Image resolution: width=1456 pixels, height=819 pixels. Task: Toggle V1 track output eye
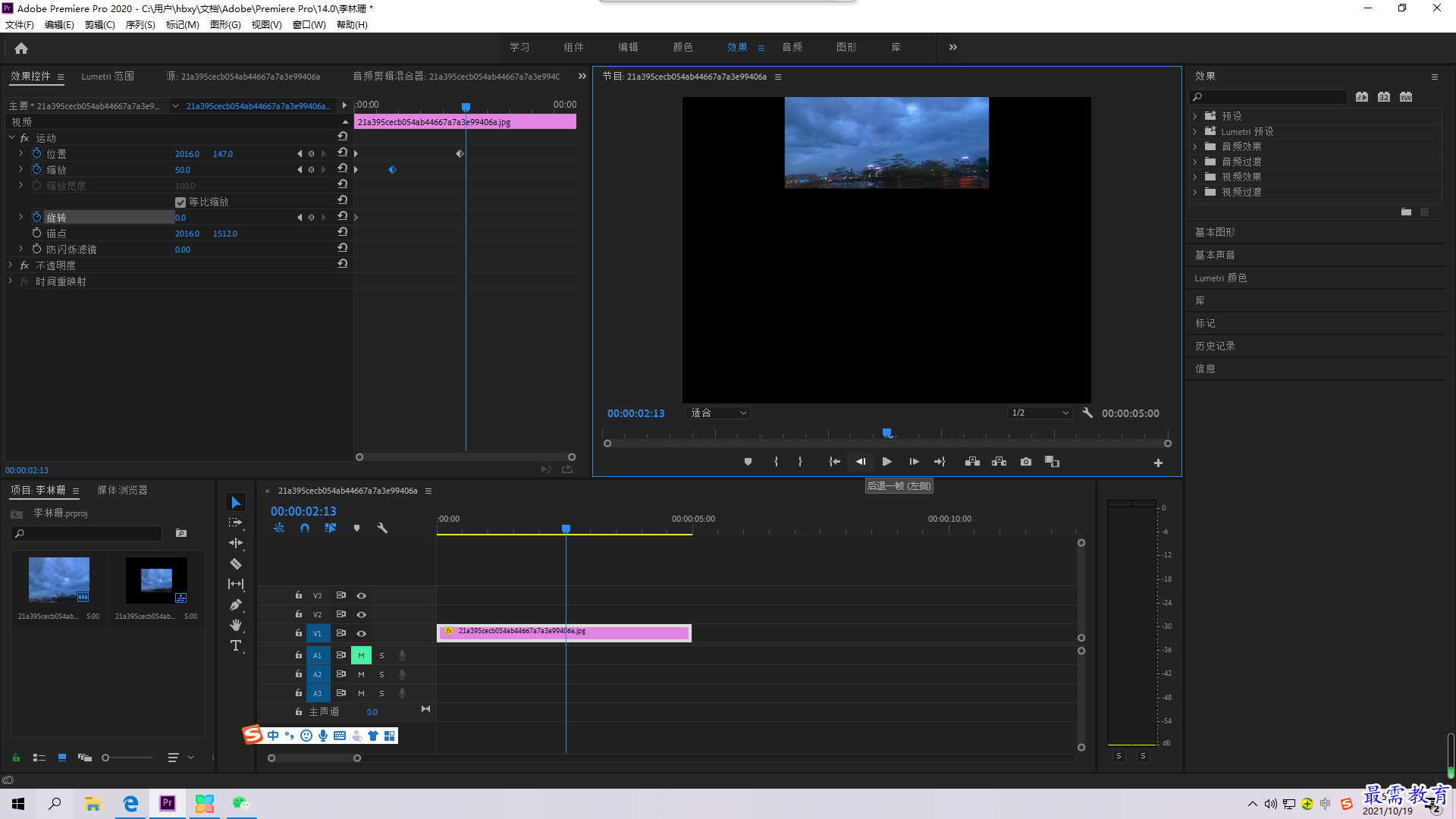[362, 633]
